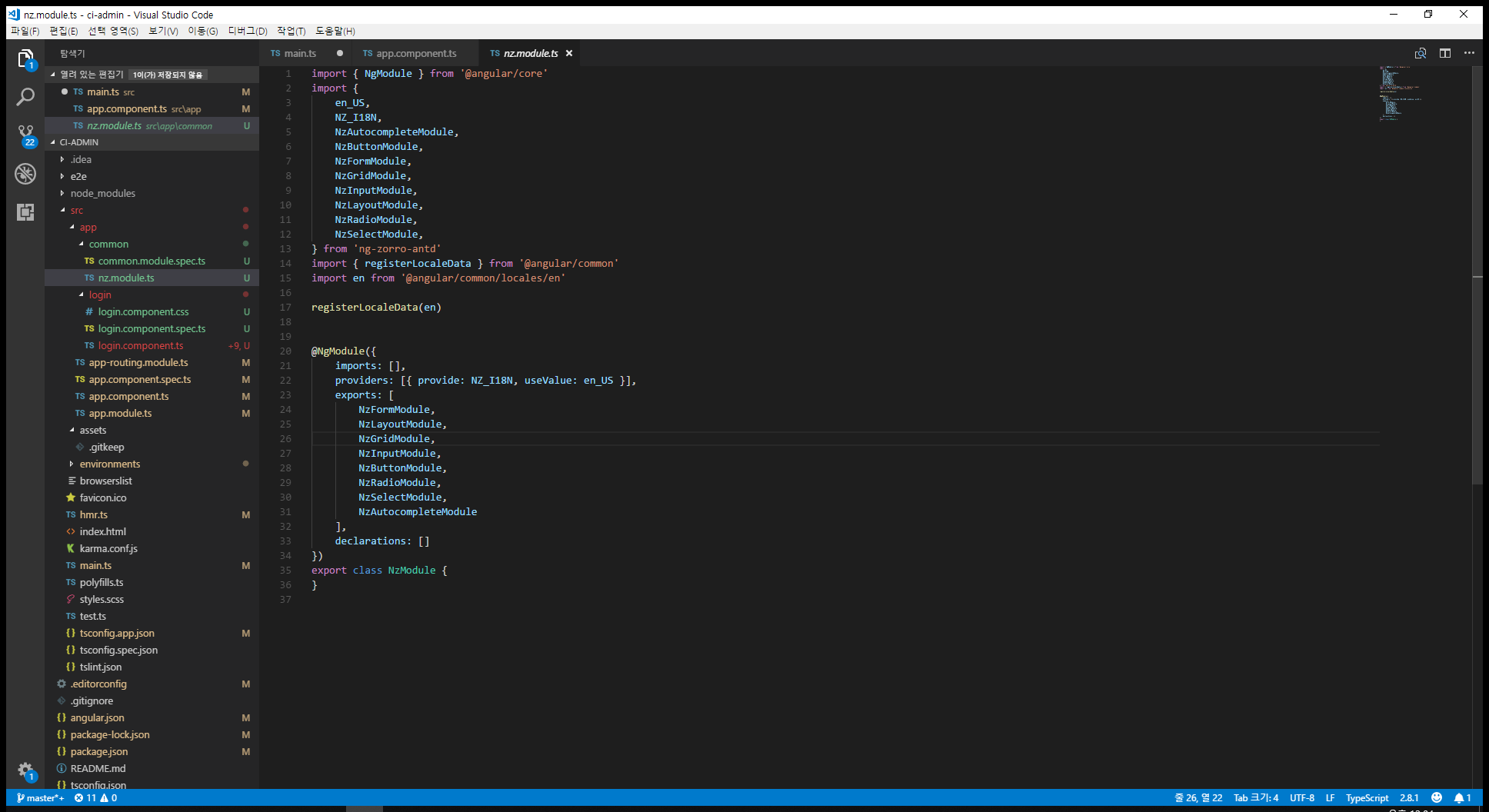Collapse the src folder
This screenshot has width=1489, height=812.
click(76, 210)
